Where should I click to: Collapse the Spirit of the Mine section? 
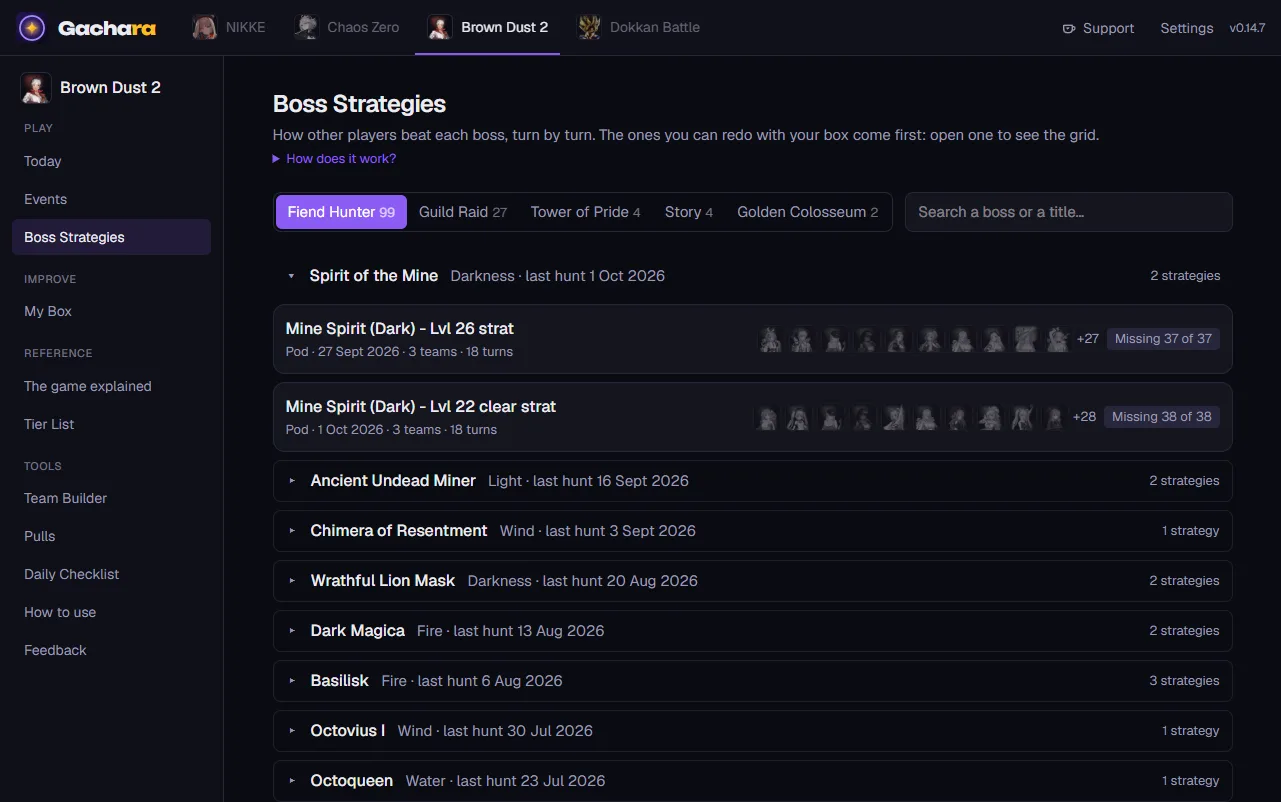pos(752,276)
